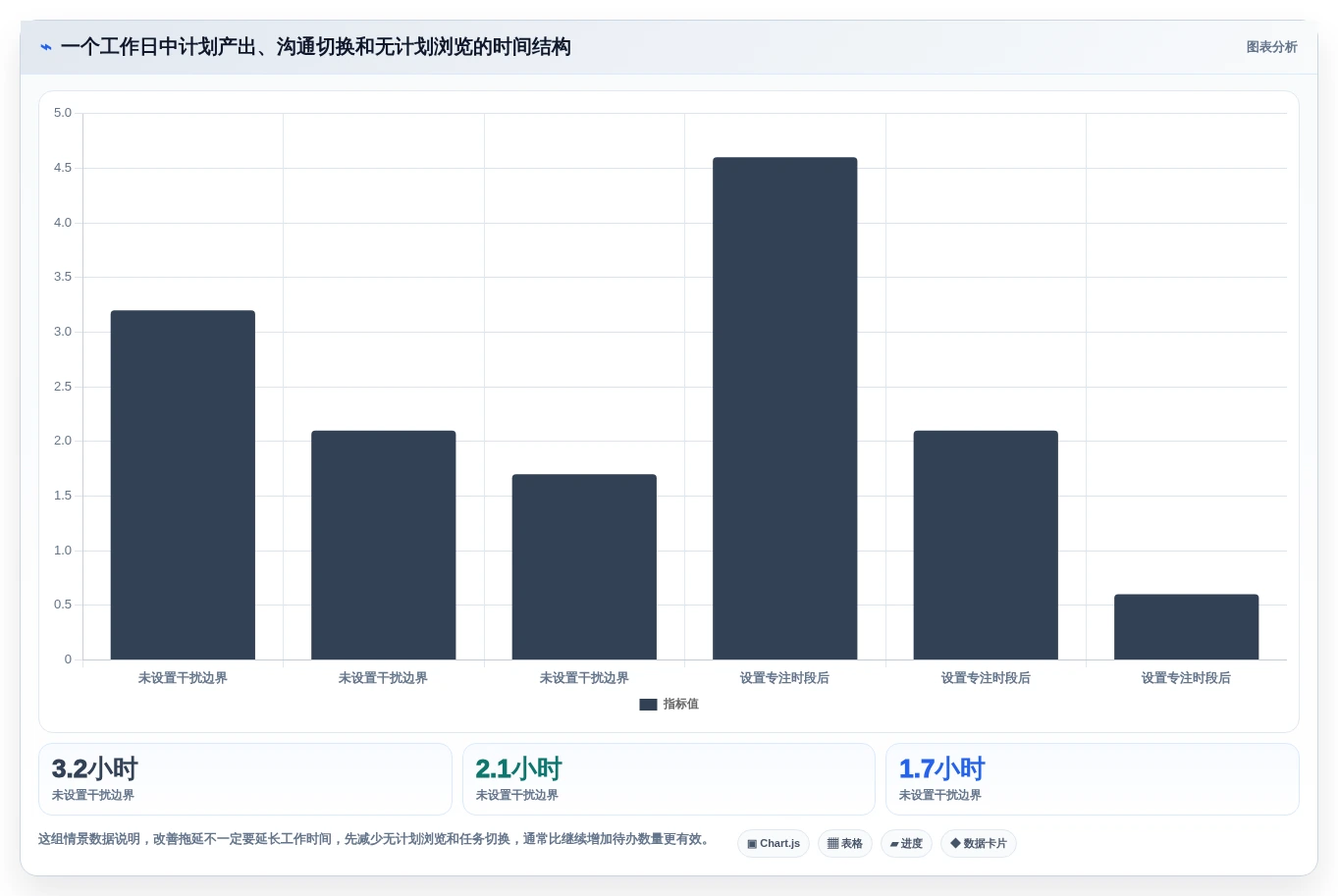Open the 1.7小时 data card
This screenshot has height=896, width=1338.
click(x=1093, y=779)
